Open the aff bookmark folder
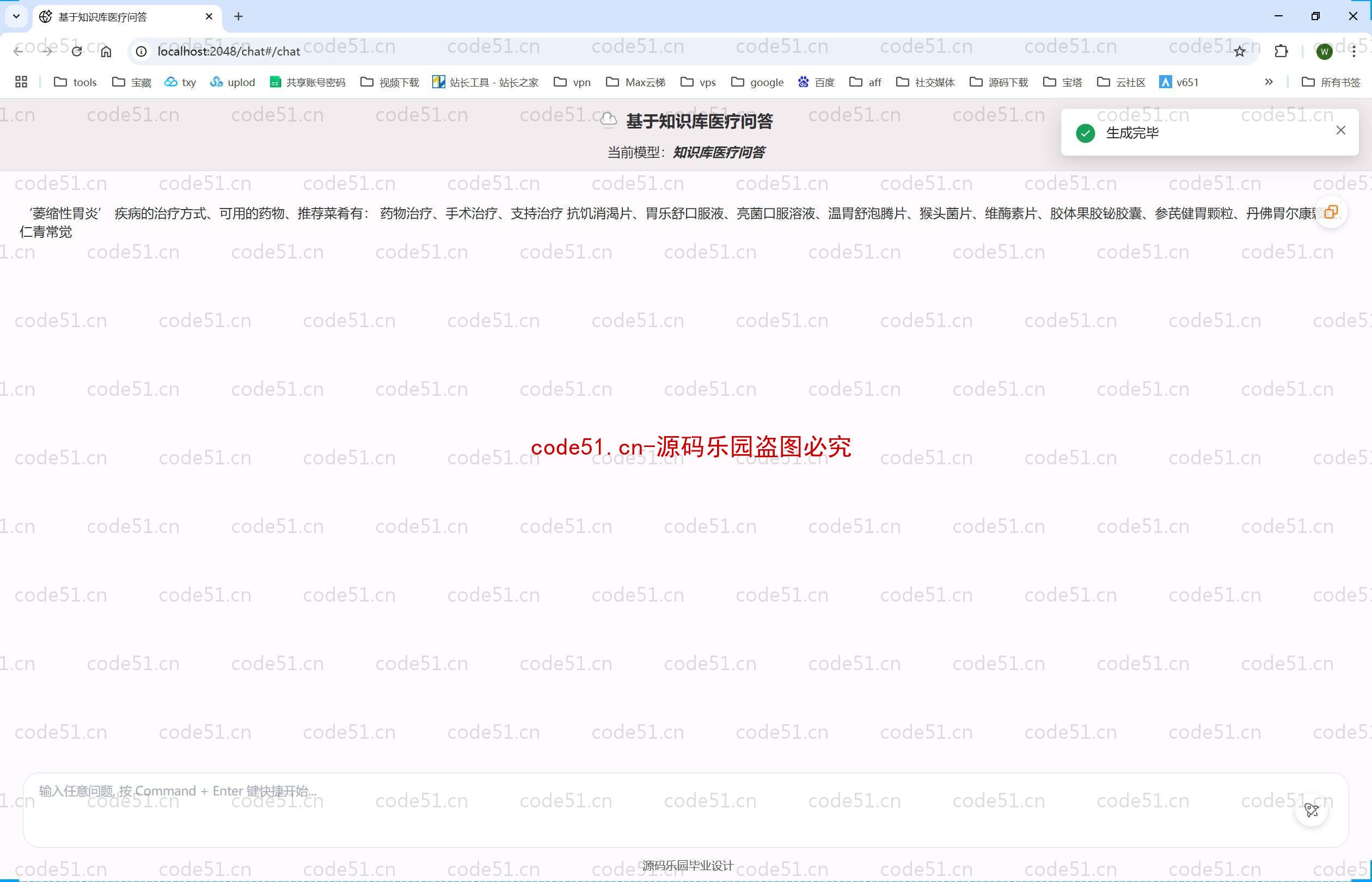The height and width of the screenshot is (882, 1372). [865, 82]
